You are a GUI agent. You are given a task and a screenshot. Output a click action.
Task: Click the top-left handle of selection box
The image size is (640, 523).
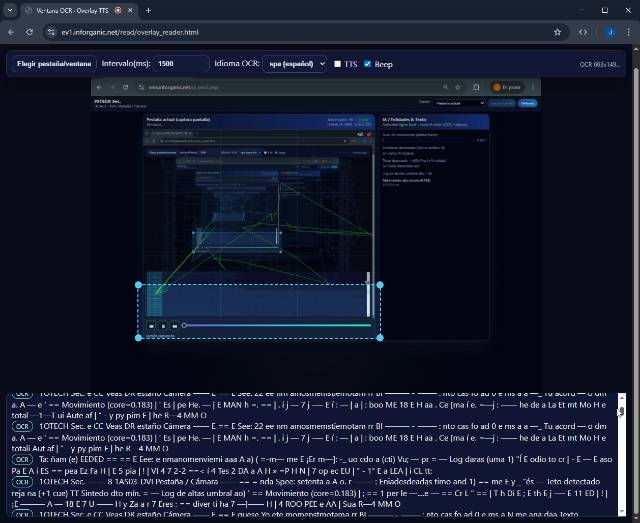(x=138, y=285)
